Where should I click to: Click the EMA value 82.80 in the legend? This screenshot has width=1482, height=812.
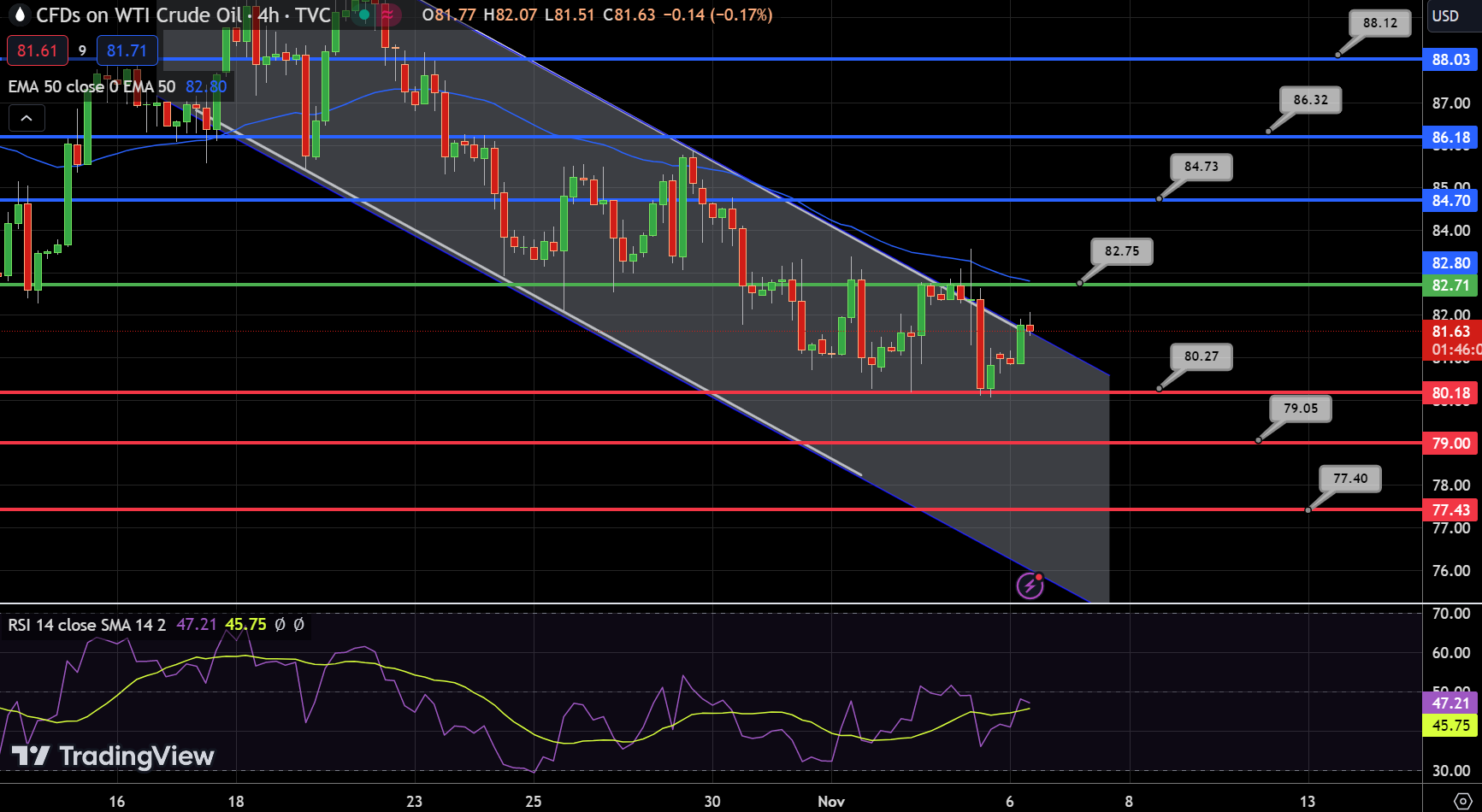(x=206, y=86)
